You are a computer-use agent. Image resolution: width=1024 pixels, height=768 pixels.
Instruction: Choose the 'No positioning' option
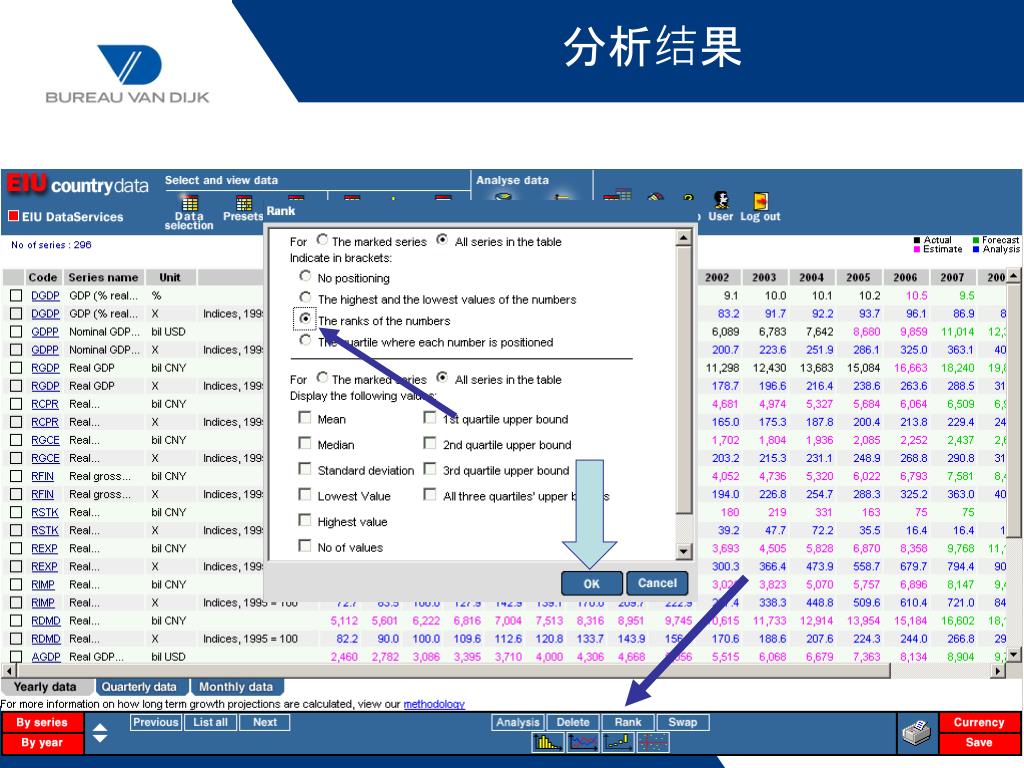click(x=305, y=276)
